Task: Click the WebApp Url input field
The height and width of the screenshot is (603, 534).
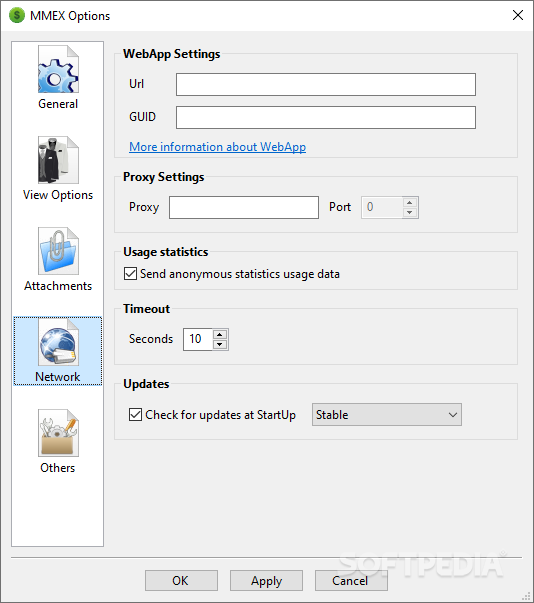Action: pos(326,84)
